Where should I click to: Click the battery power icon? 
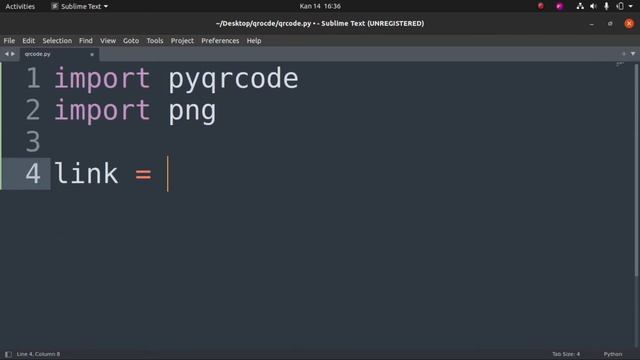(620, 6)
